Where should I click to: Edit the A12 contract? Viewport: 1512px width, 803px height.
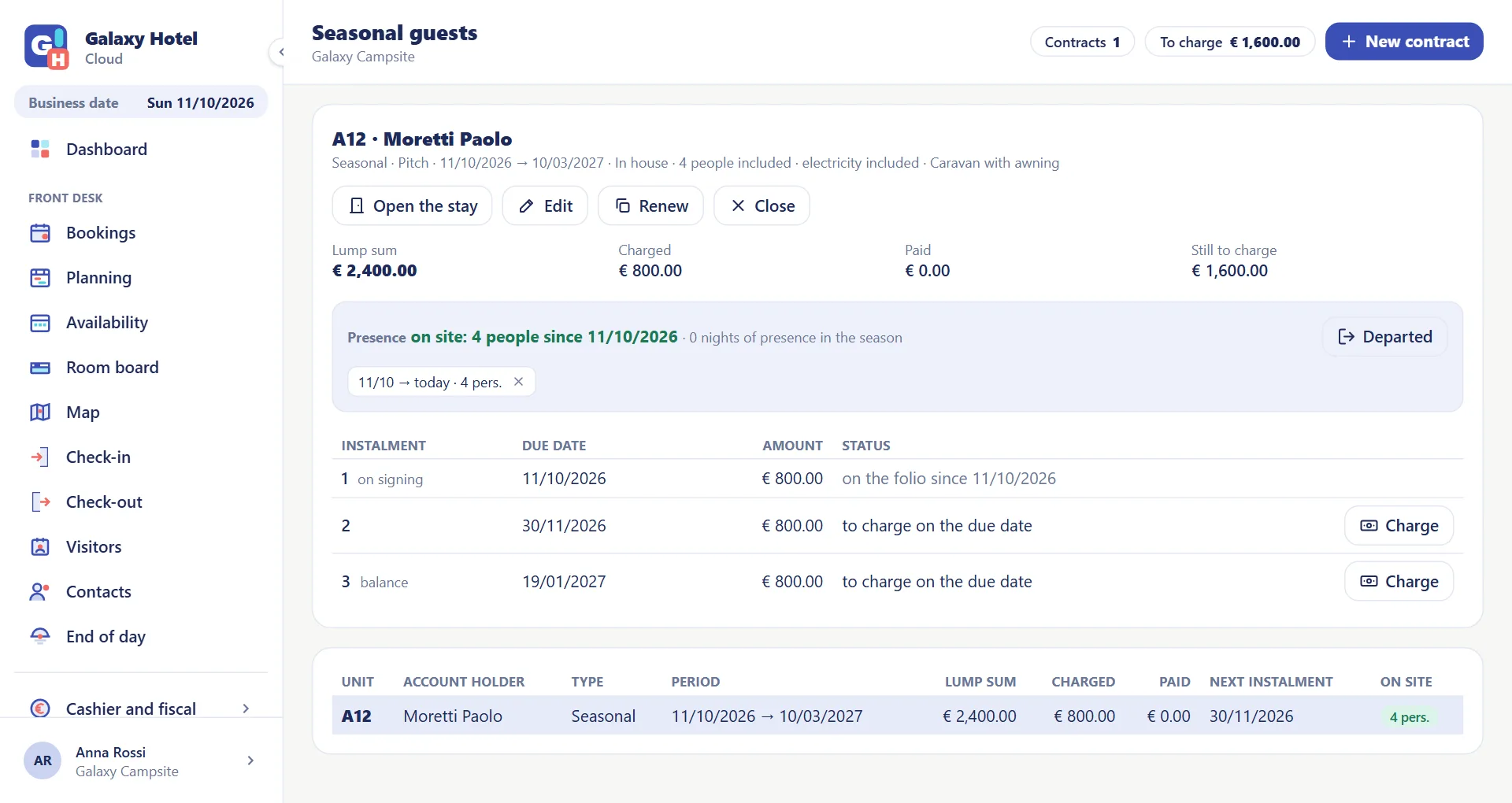tap(545, 205)
